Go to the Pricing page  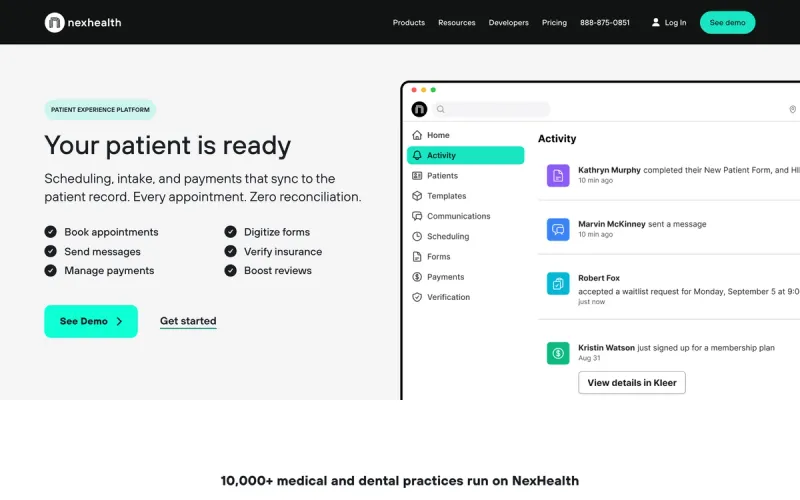coord(554,22)
